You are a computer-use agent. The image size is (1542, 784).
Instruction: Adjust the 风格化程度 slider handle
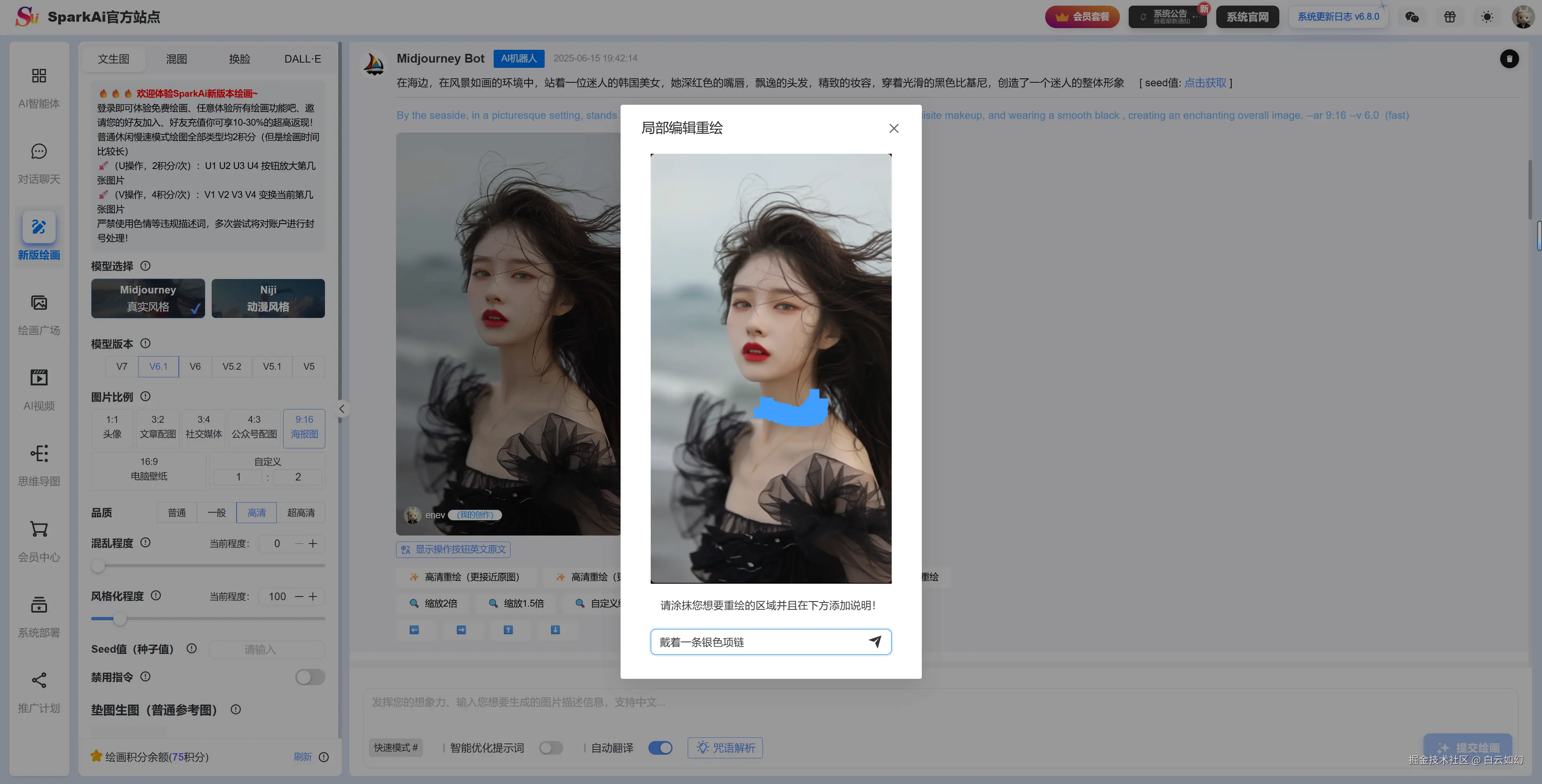pyautogui.click(x=120, y=618)
